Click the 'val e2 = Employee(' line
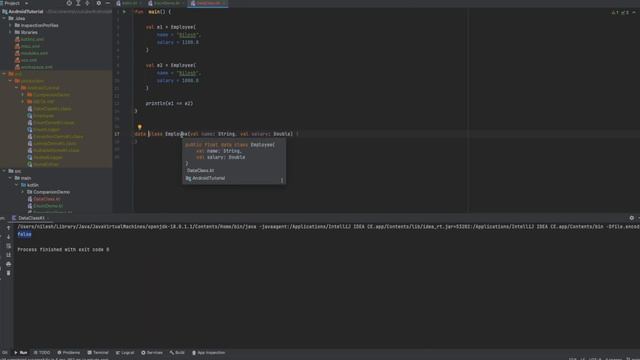This screenshot has width=640, height=360. pyautogui.click(x=171, y=65)
